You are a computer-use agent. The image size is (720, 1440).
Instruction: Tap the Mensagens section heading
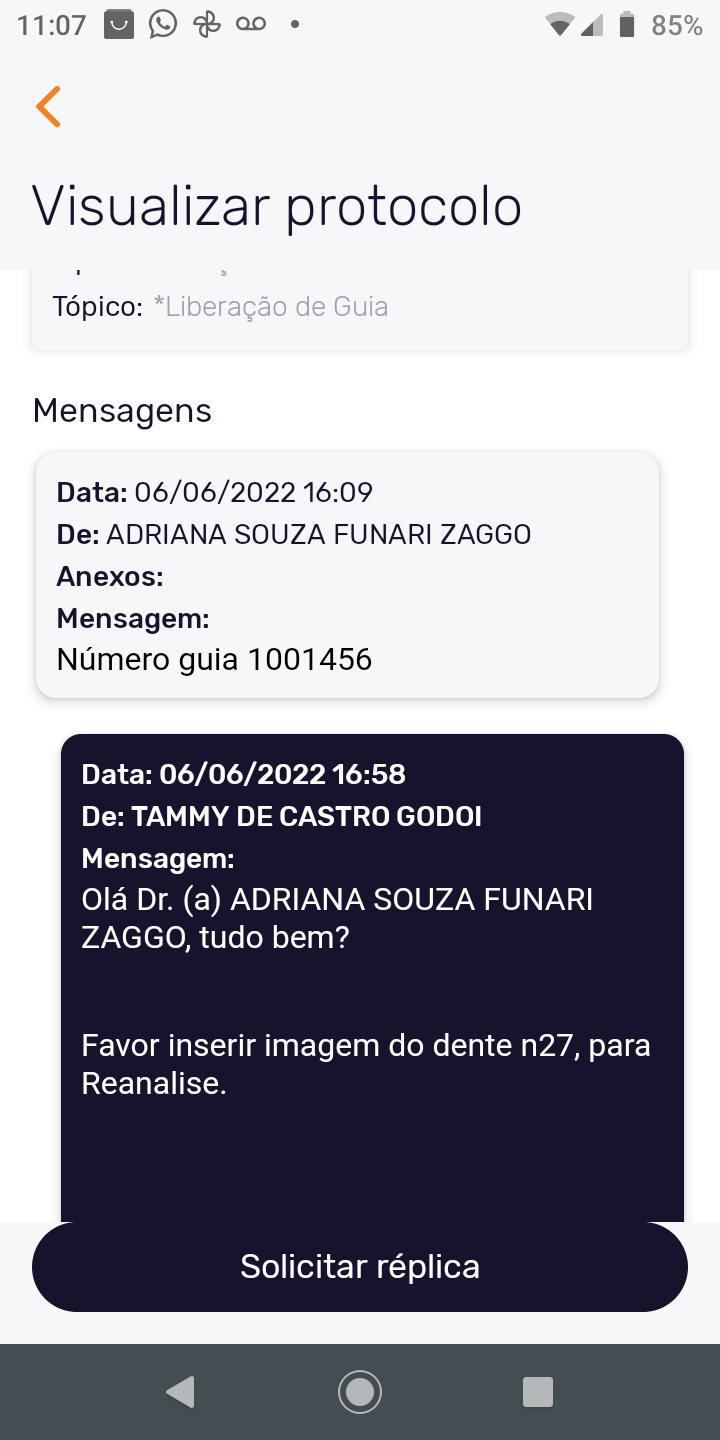pos(122,410)
